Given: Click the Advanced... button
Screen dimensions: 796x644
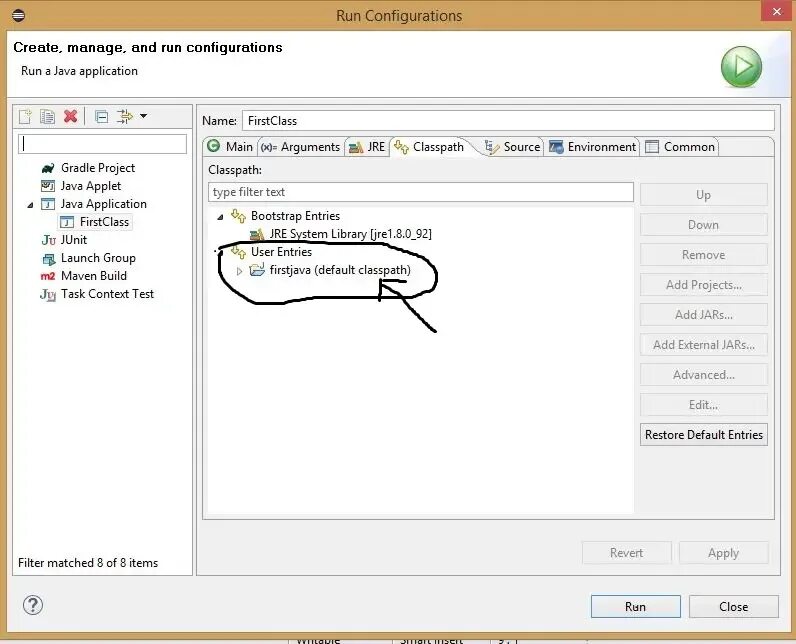Looking at the screenshot, I should pos(704,375).
